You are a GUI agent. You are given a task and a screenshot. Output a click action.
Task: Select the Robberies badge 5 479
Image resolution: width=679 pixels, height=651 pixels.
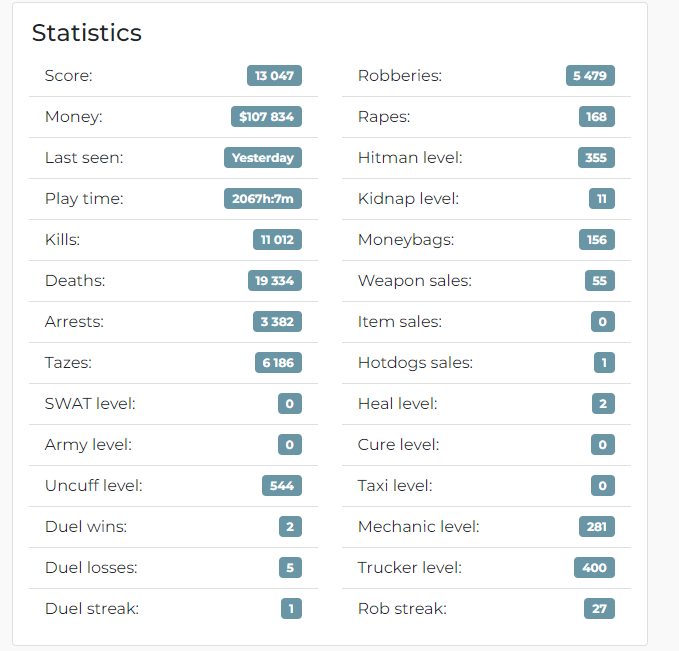coord(590,75)
